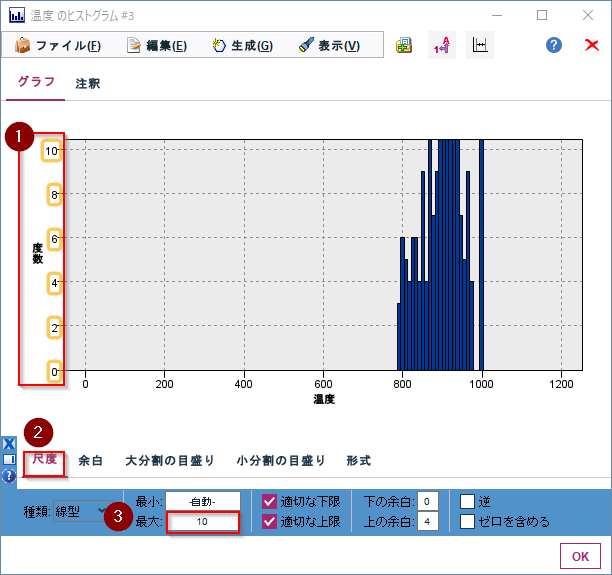Open help with the blue question-mark icon

point(553,45)
